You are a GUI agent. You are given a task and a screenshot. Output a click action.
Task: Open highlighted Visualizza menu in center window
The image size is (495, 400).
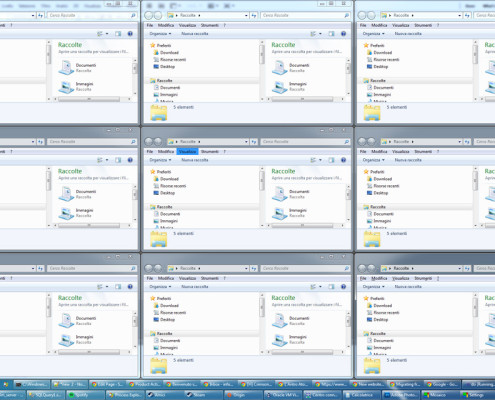click(187, 152)
